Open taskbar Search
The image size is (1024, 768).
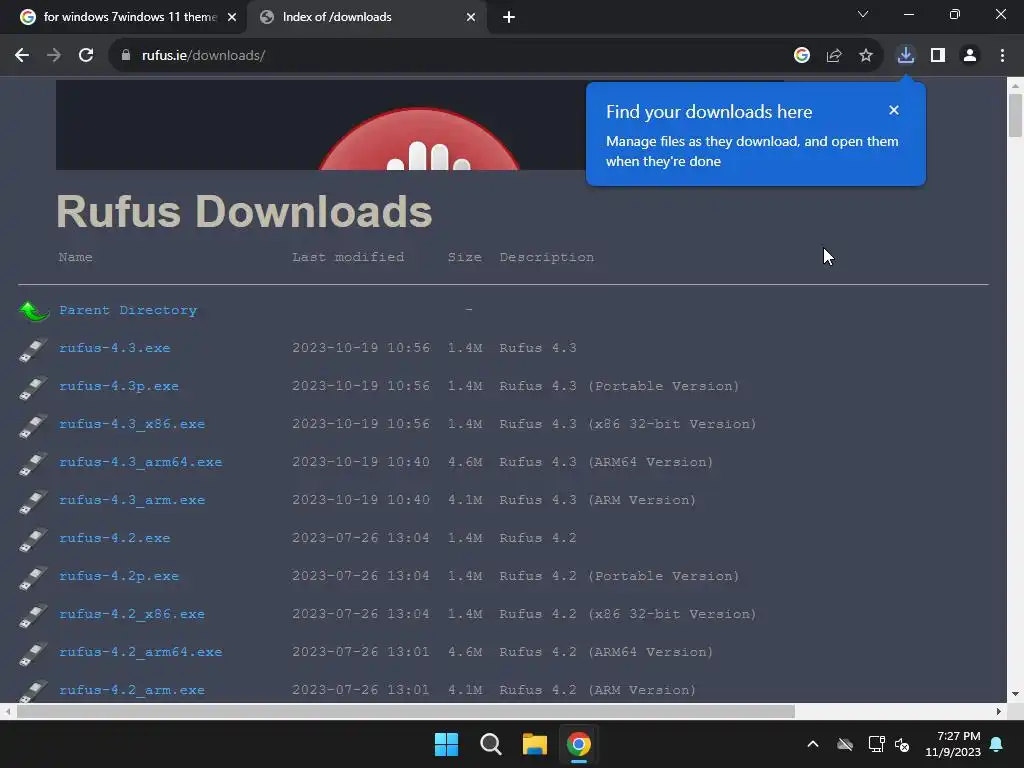490,744
